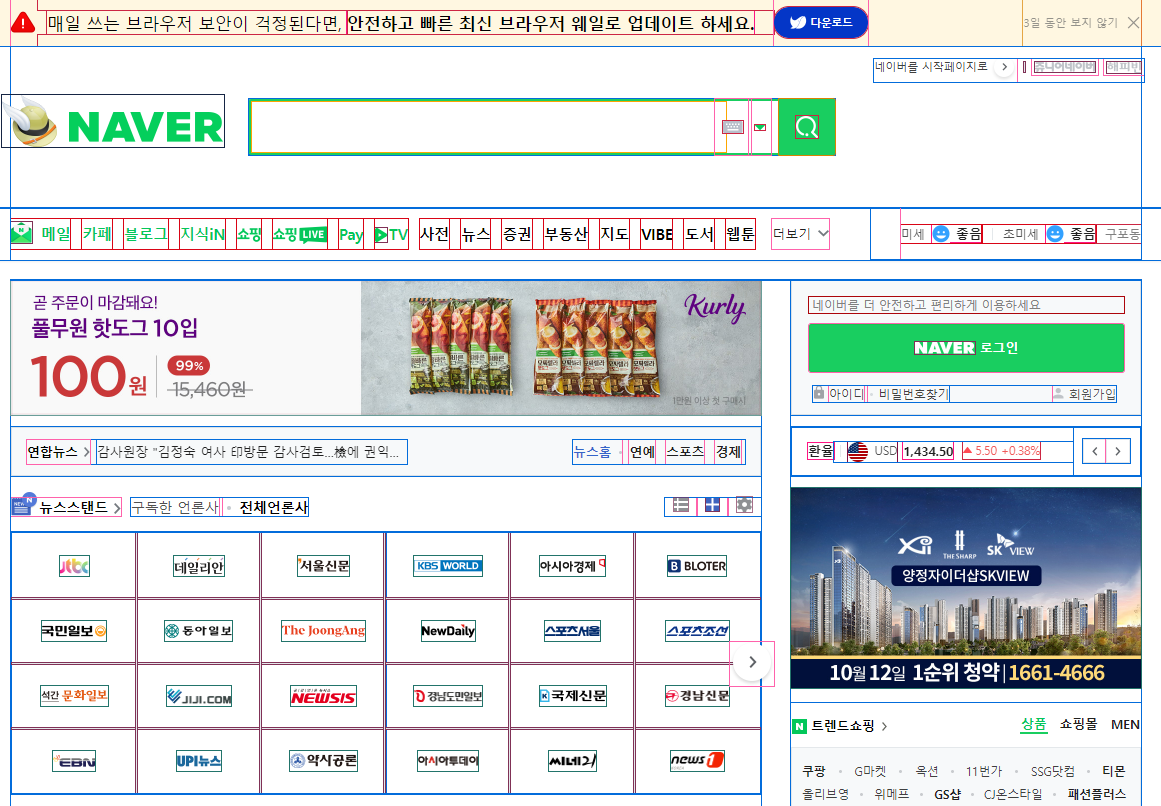Select the 데일리안 press logo
The width and height of the screenshot is (1161, 806).
[198, 565]
